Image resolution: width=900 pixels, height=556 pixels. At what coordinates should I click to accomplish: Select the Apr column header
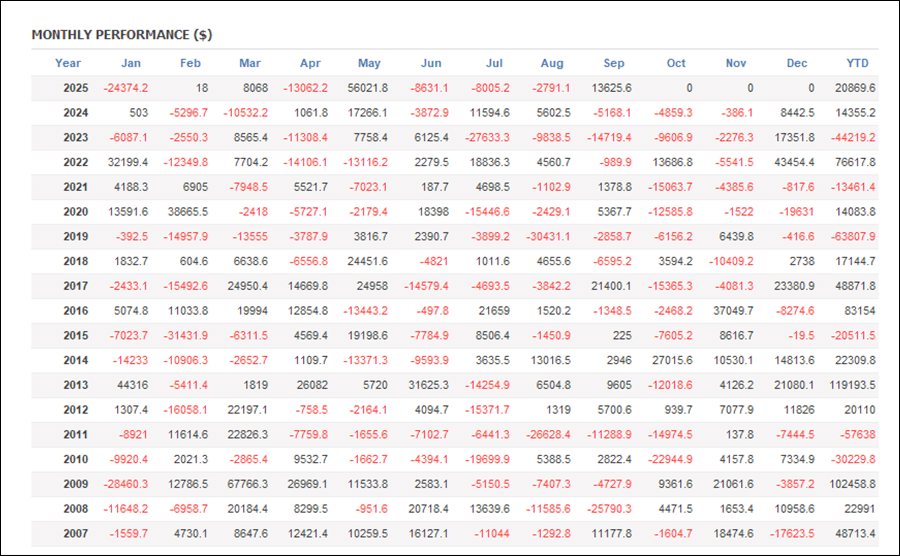[x=311, y=63]
